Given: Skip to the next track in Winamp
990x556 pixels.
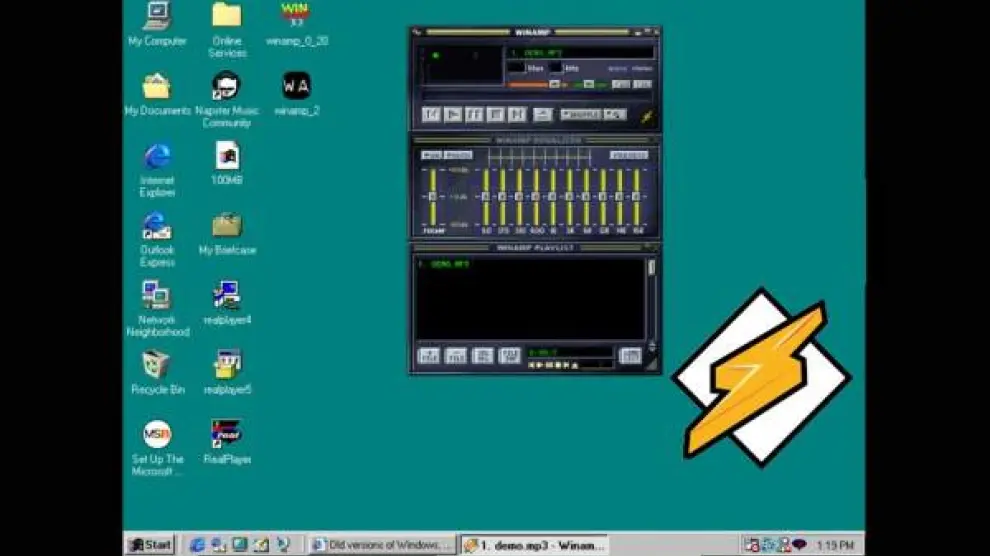Looking at the screenshot, I should coord(516,115).
